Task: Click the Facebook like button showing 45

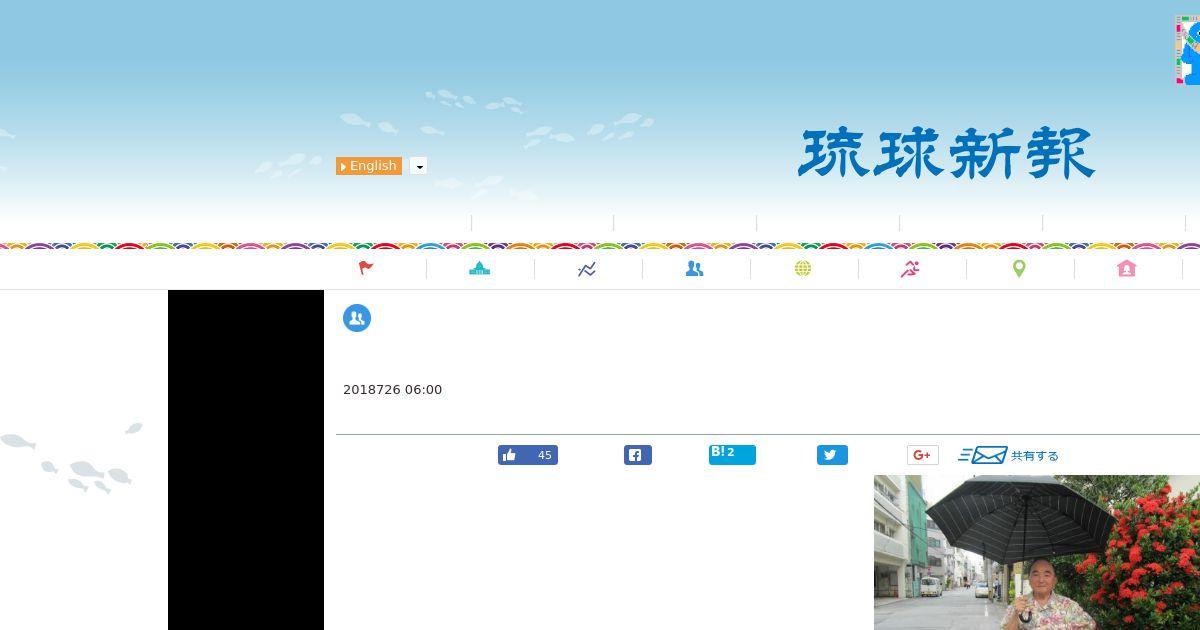Action: (528, 455)
